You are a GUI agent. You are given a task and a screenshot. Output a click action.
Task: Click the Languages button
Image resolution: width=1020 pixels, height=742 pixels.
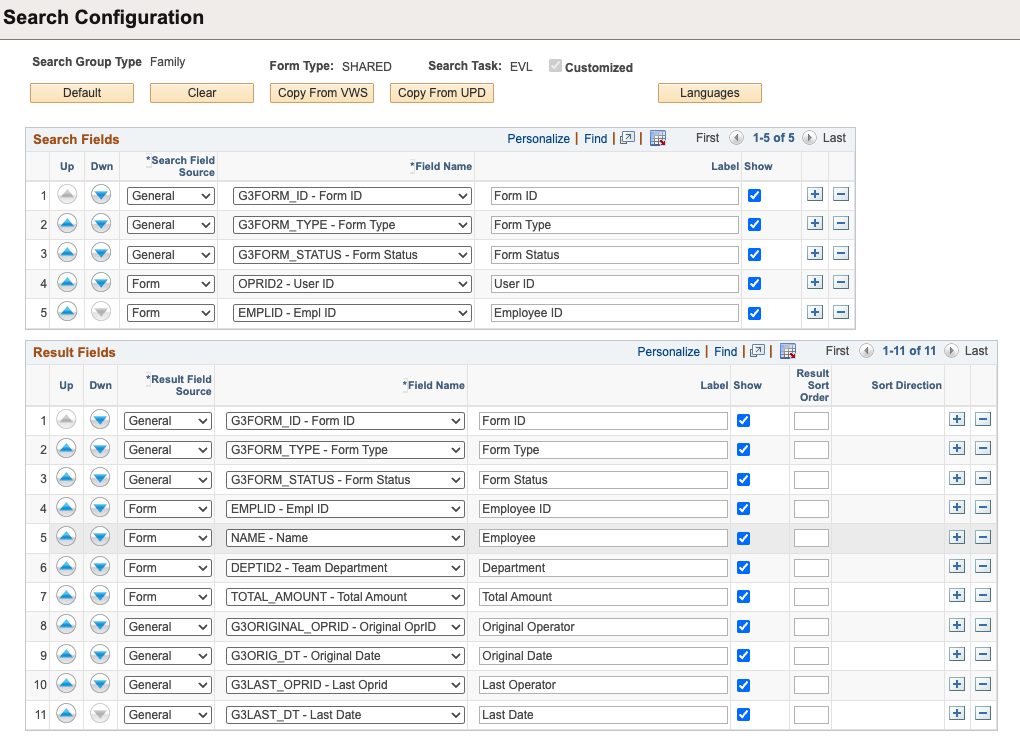click(709, 92)
